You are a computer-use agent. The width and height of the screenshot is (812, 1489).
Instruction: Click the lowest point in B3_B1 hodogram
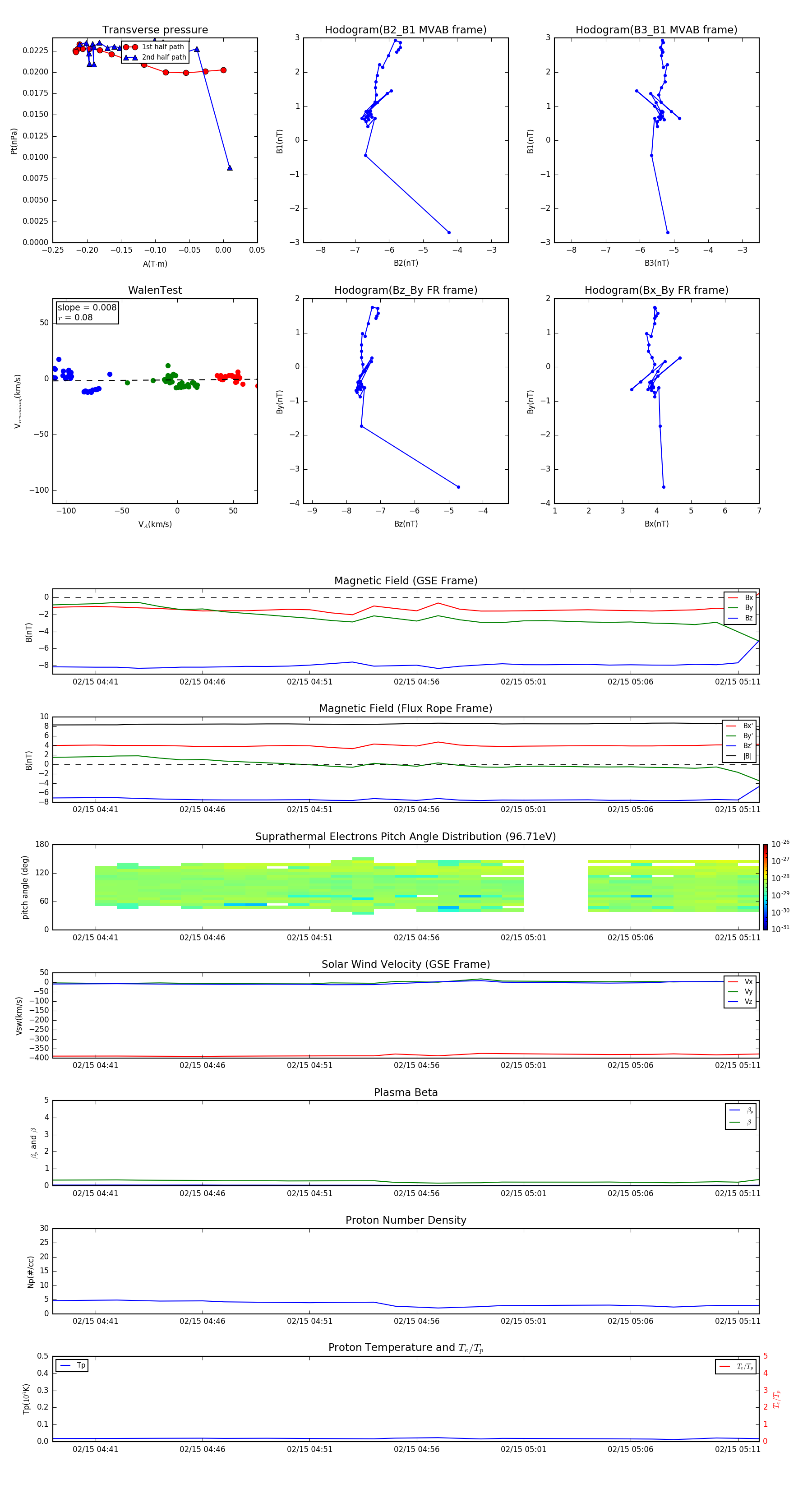(x=668, y=232)
